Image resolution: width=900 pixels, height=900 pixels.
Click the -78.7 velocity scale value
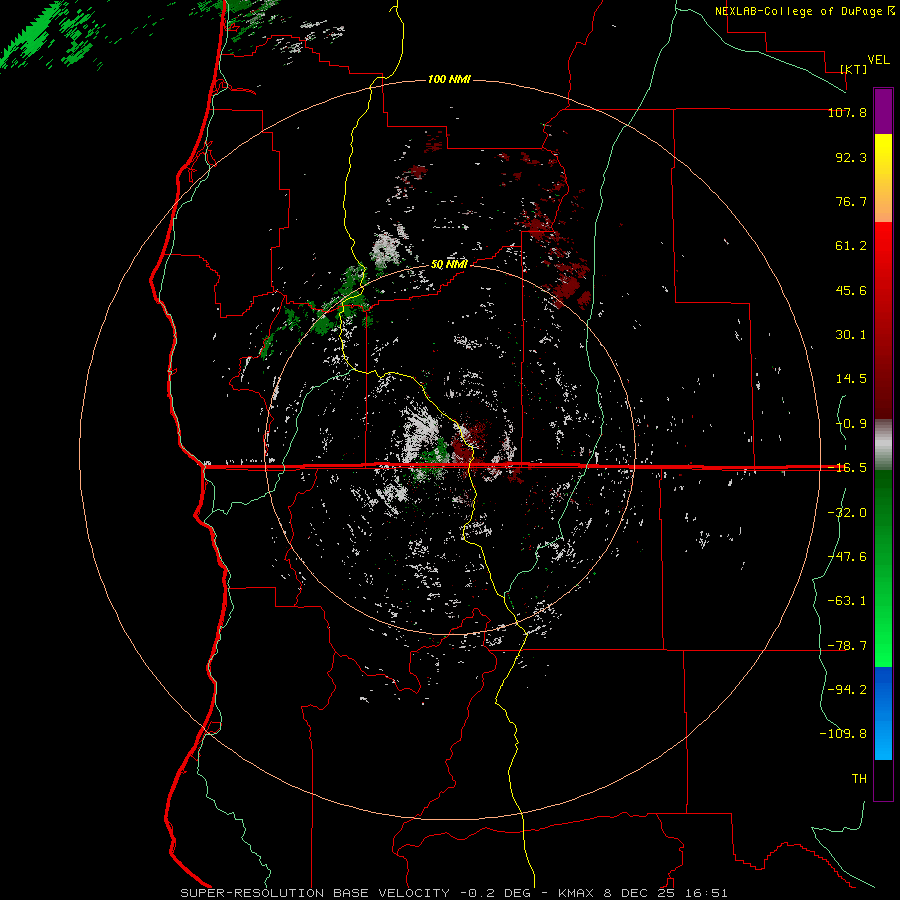point(847,646)
